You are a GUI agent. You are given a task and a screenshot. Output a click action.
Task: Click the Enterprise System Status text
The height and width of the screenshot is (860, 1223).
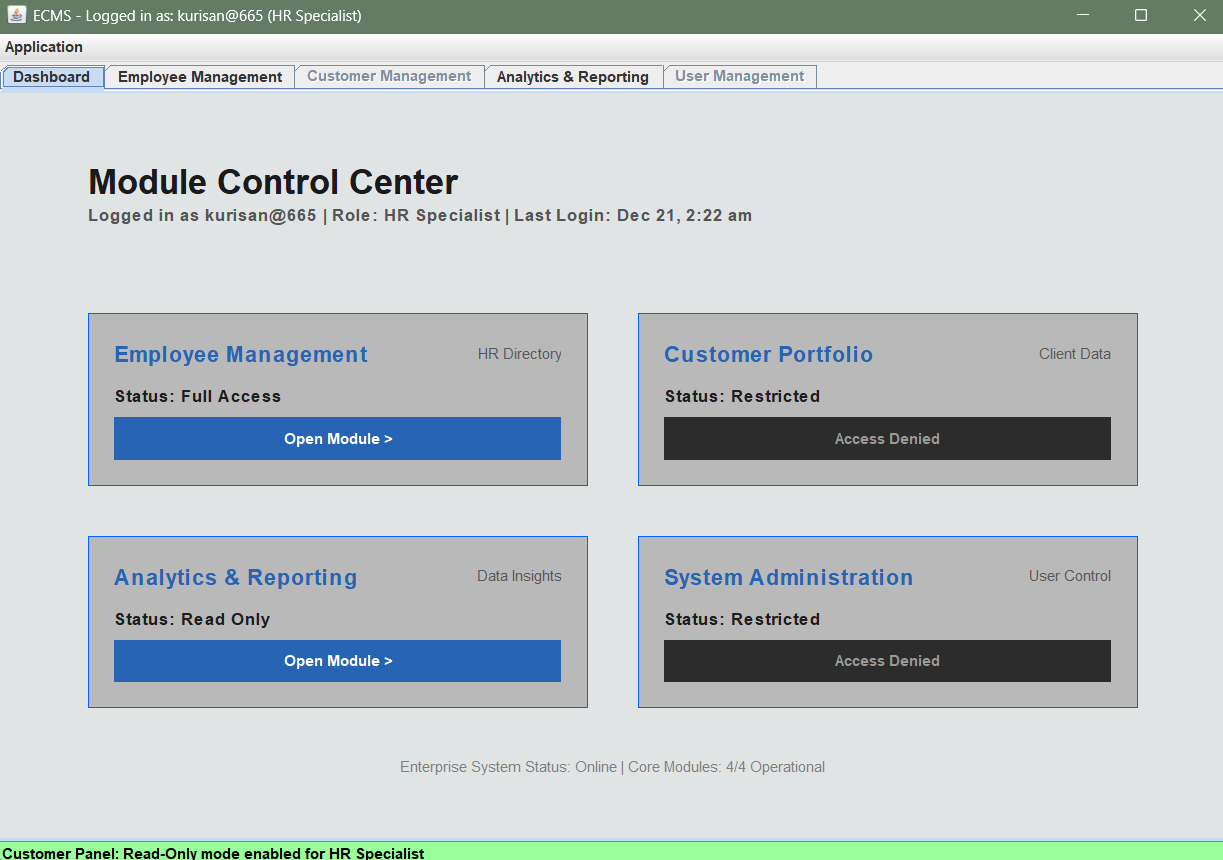[x=611, y=767]
